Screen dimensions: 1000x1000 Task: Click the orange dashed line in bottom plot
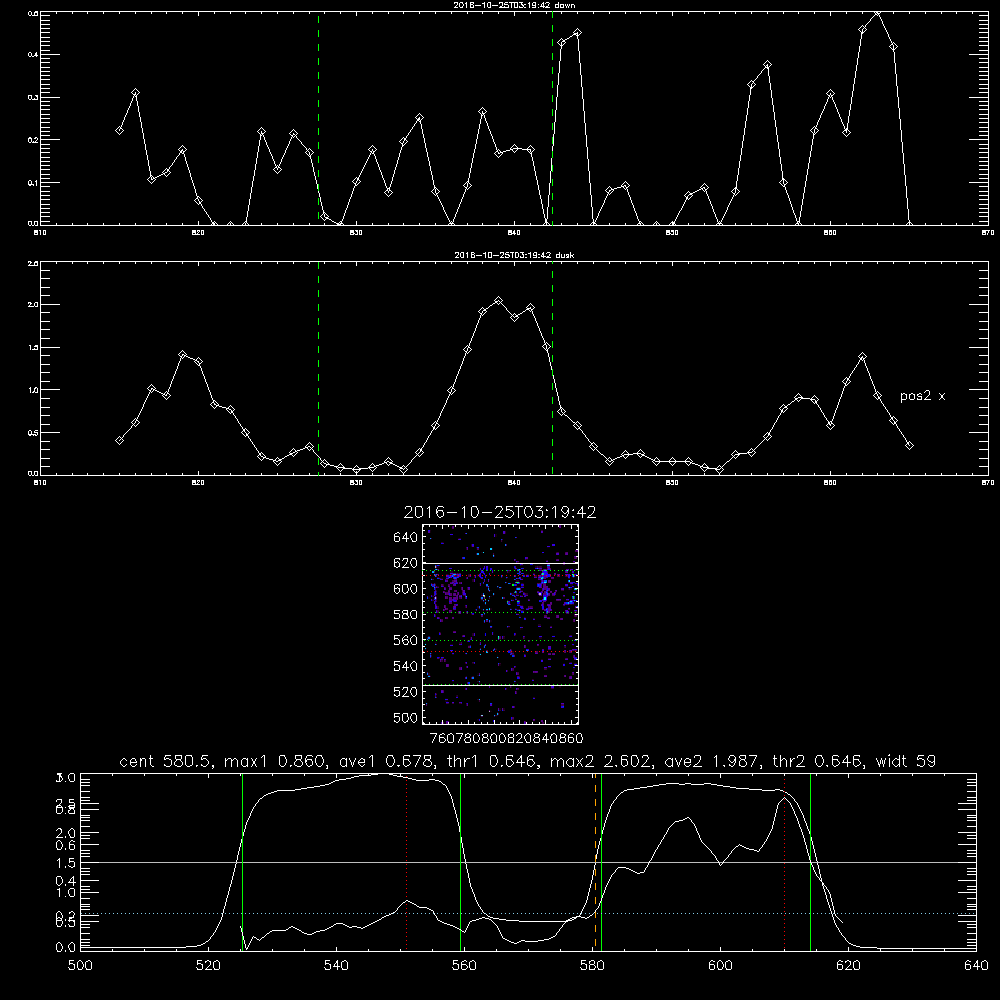595,861
